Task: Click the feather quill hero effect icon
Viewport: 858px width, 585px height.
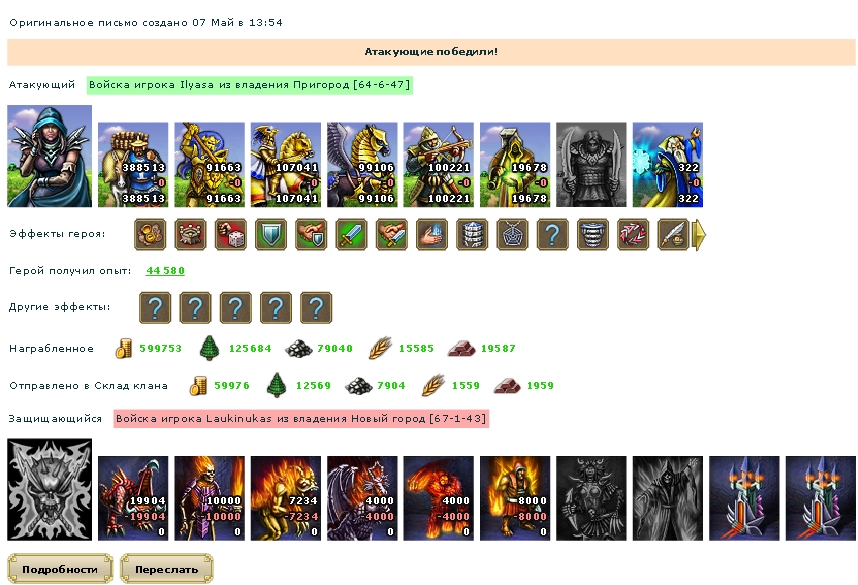Action: [673, 235]
